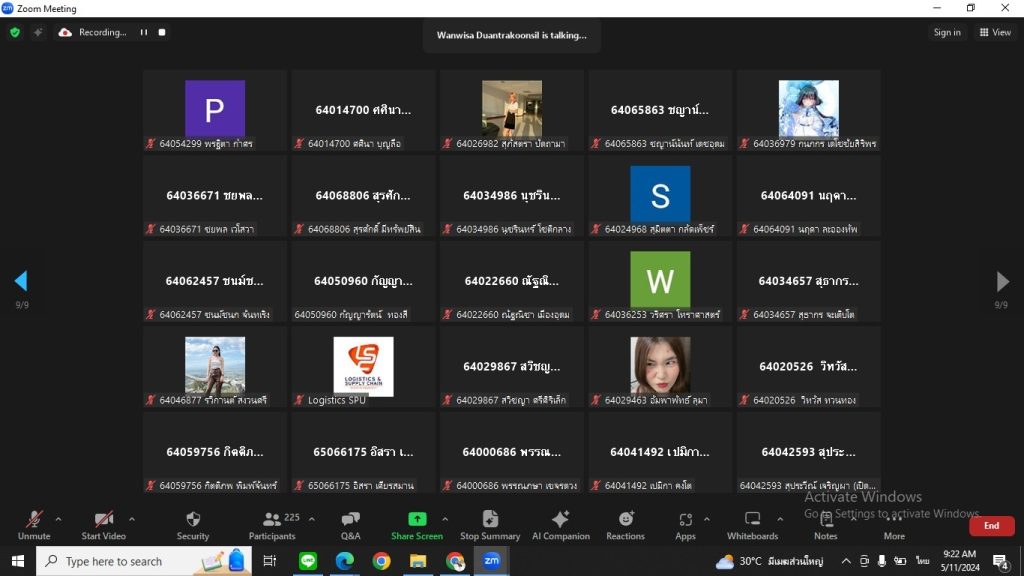Open LINE from the taskbar
This screenshot has width=1024, height=576.
point(308,561)
